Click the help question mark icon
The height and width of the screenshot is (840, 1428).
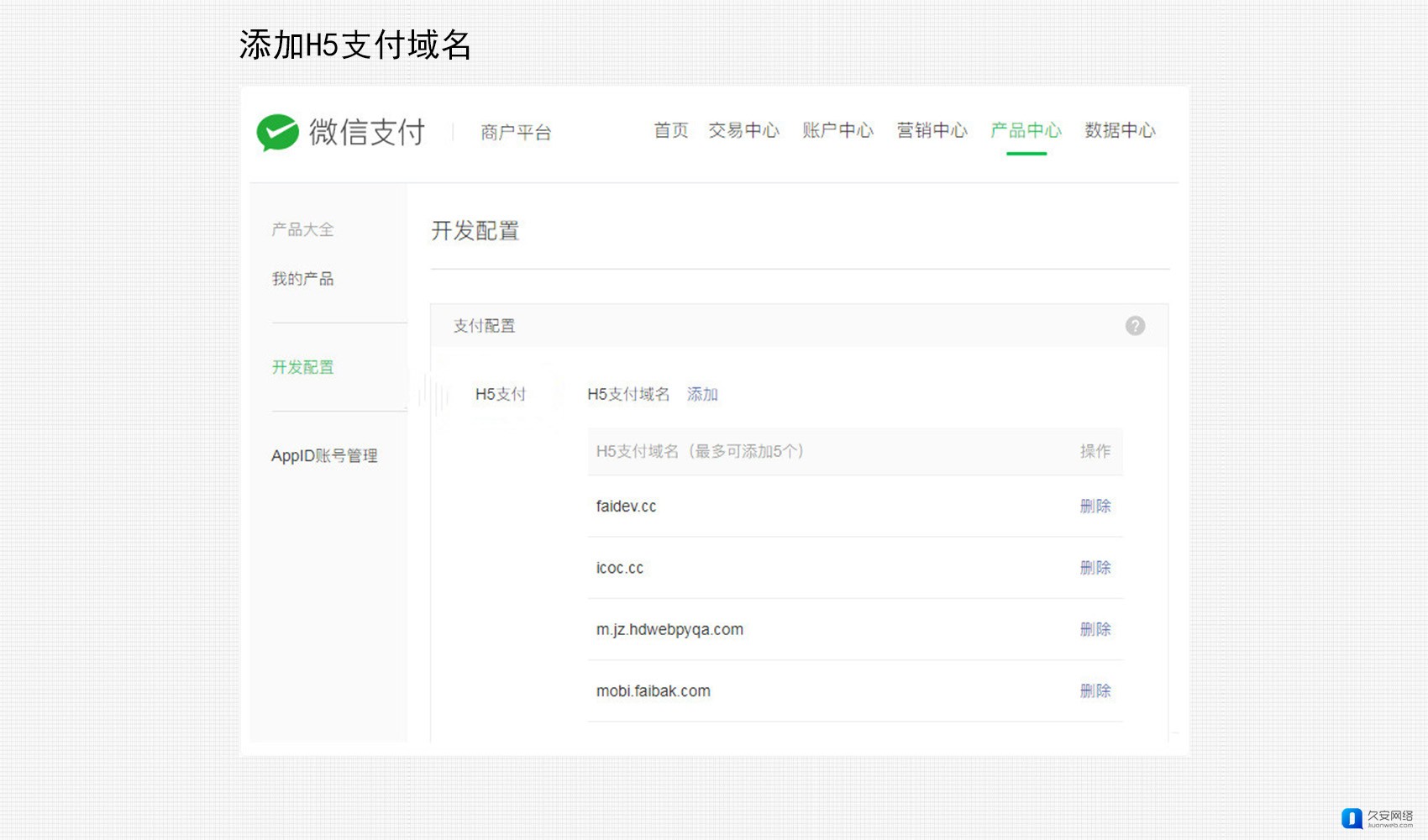(x=1135, y=326)
